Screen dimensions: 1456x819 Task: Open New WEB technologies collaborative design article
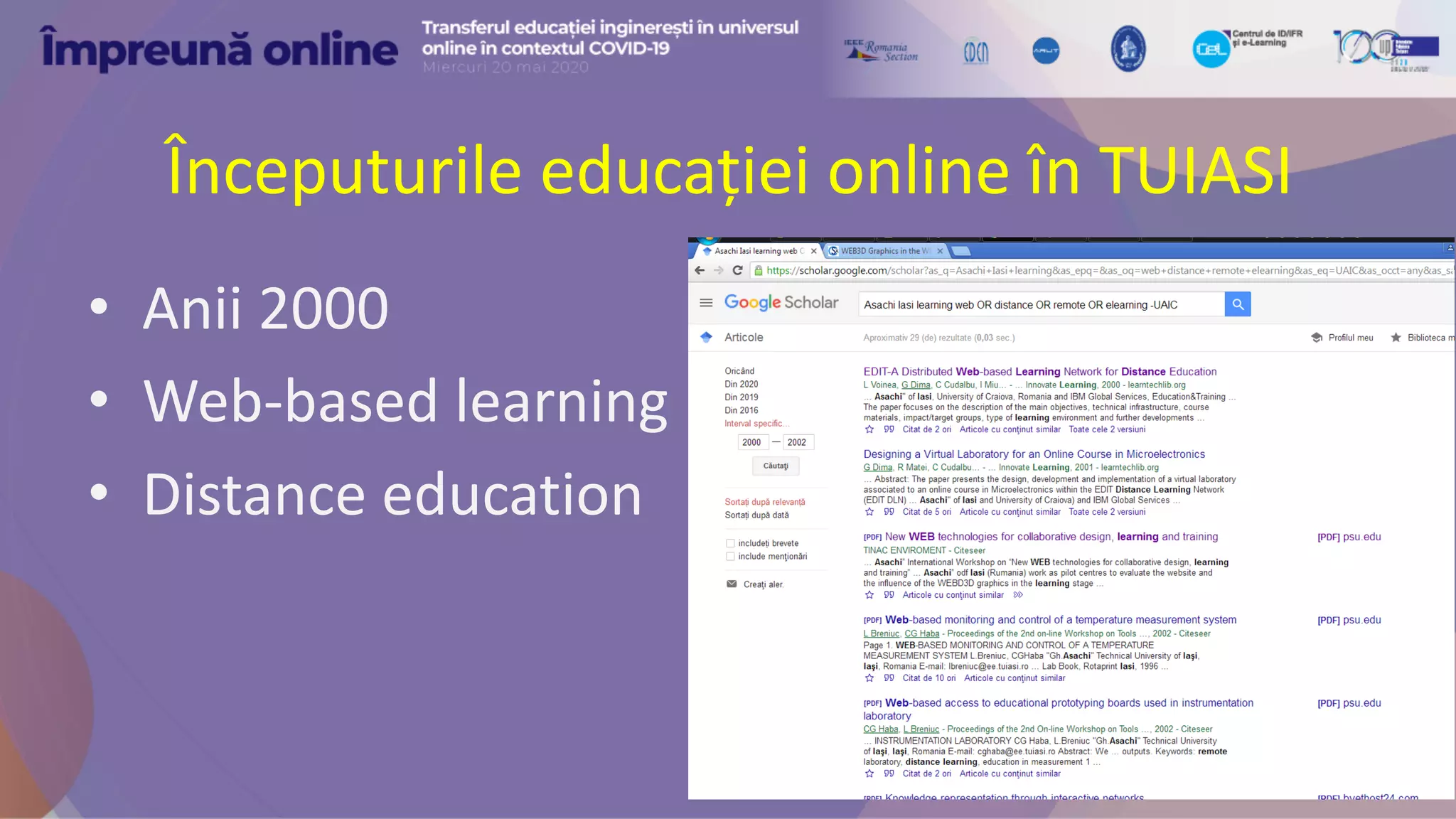coord(1051,537)
